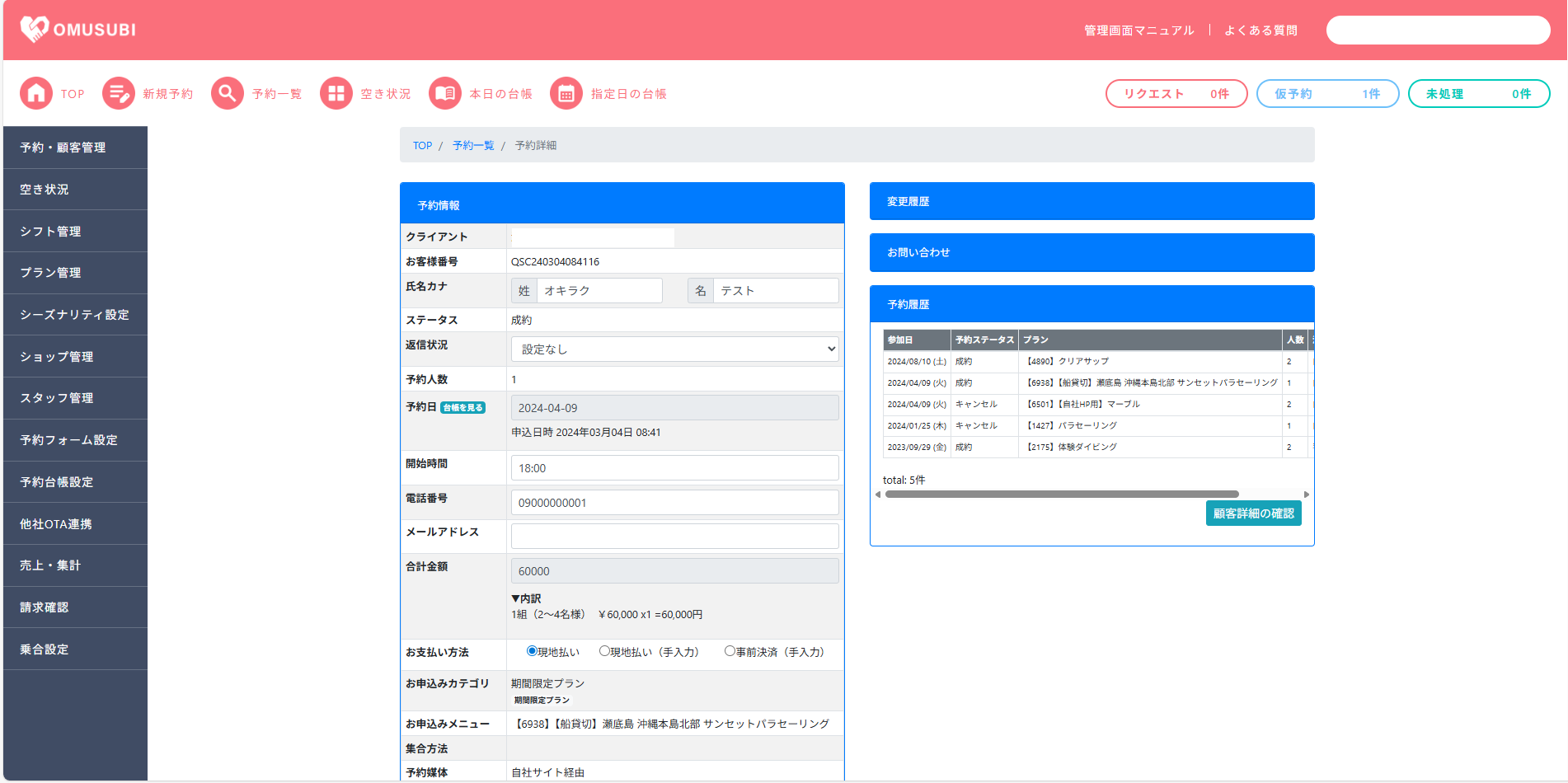
Task: Select 現地払い（手入力）payment option
Action: tap(604, 651)
